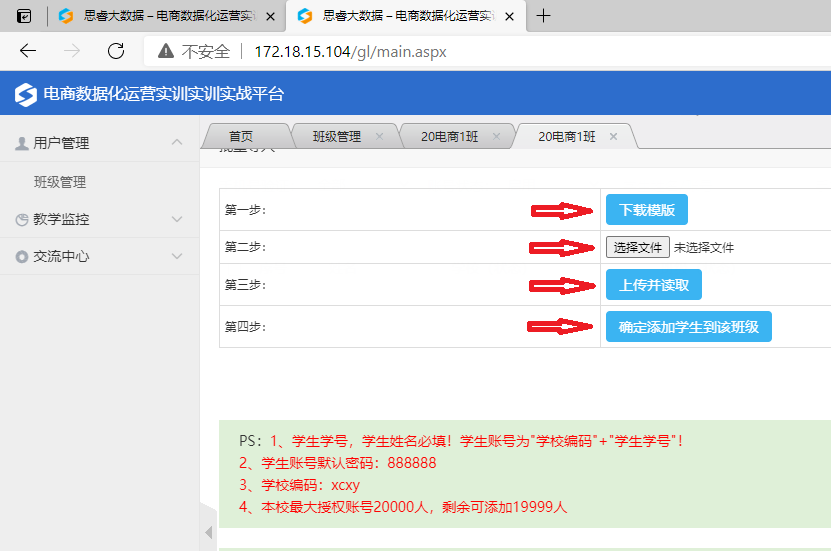
Task: Click the browser back arrow
Action: click(28, 52)
